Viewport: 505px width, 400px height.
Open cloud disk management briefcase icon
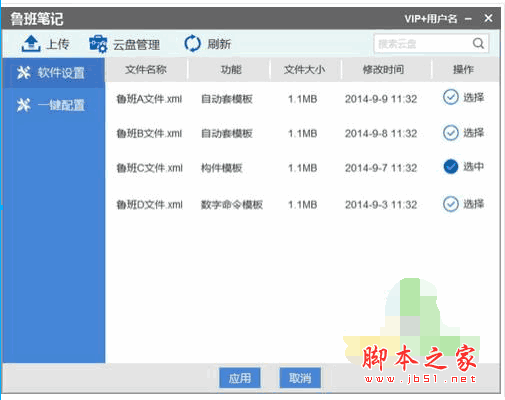pyautogui.click(x=98, y=44)
